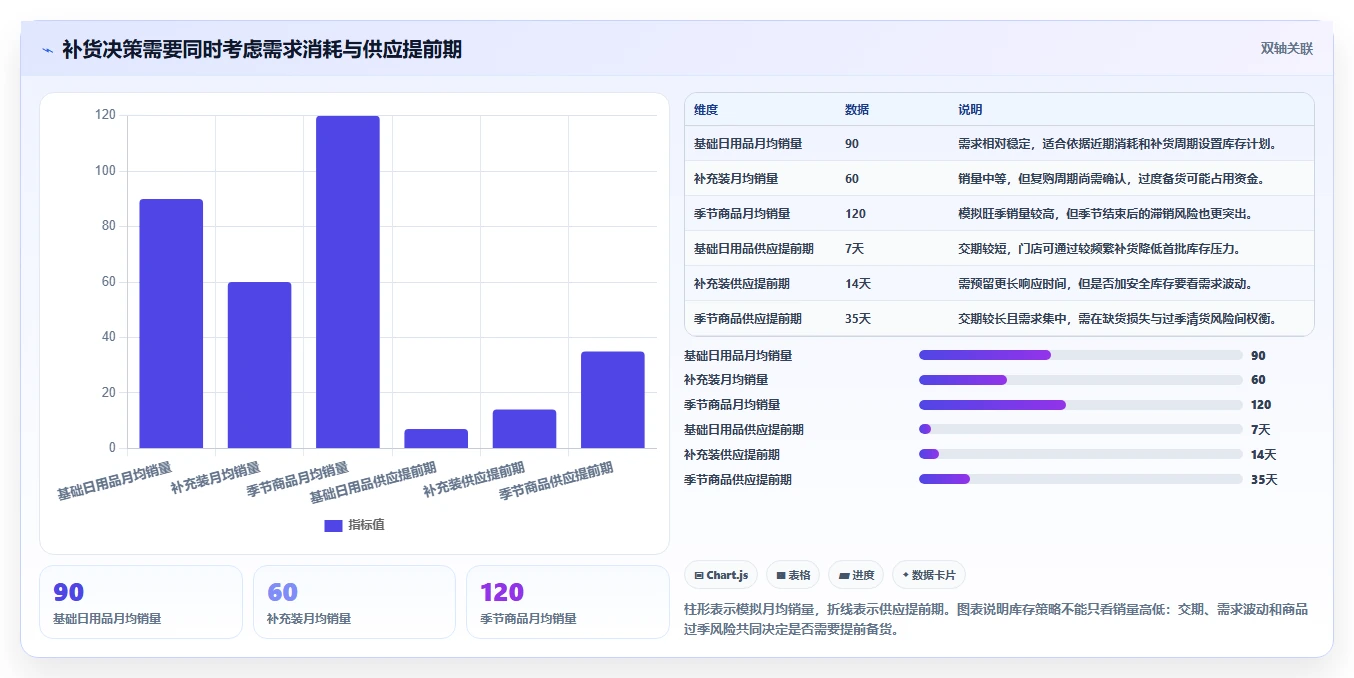Click the Chart.js chip
Viewport: 1354px width, 678px height.
coord(721,575)
